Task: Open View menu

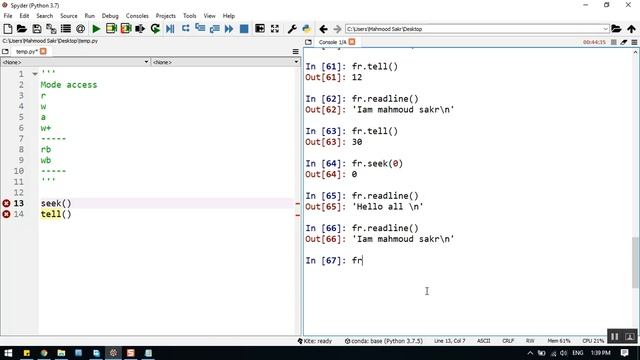Action: coord(209,16)
